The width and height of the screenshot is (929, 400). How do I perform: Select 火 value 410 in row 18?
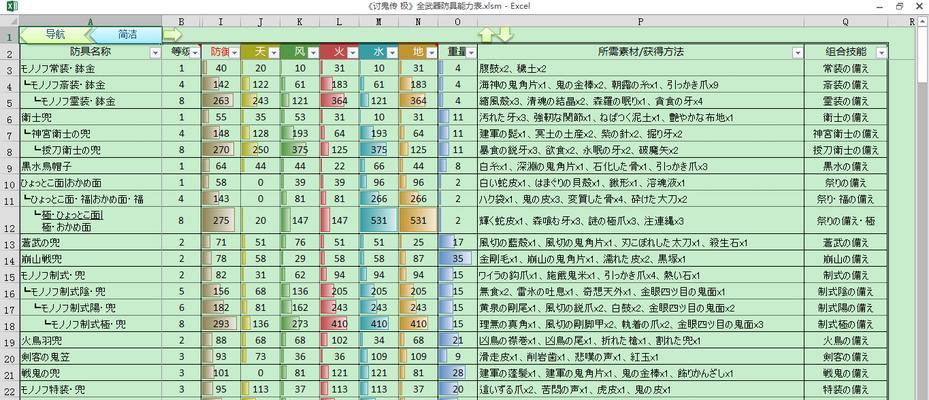click(339, 324)
